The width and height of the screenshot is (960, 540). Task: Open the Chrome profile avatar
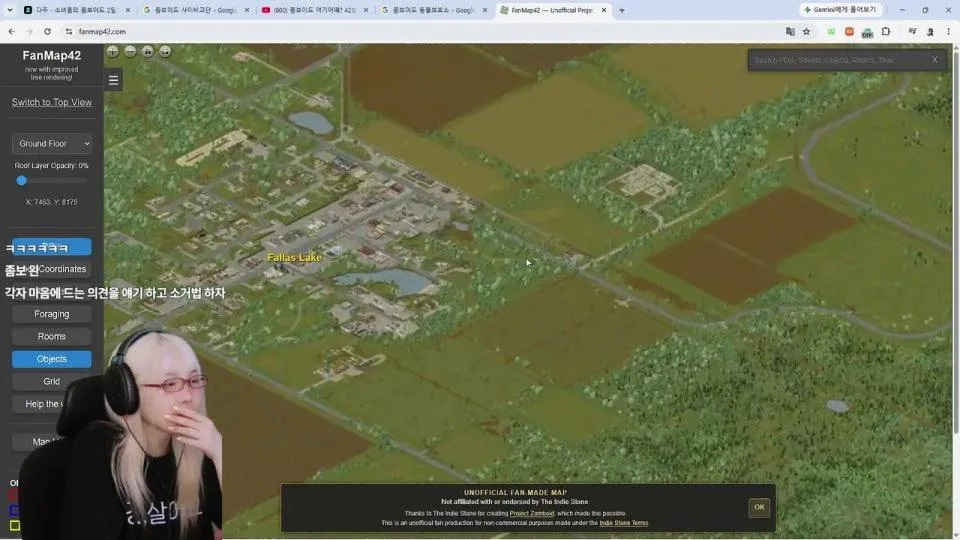click(930, 31)
